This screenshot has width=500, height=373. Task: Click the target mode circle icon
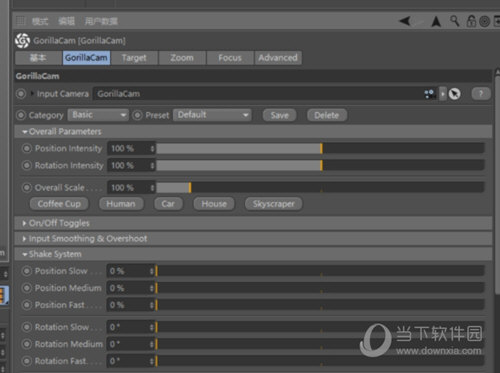point(484,22)
